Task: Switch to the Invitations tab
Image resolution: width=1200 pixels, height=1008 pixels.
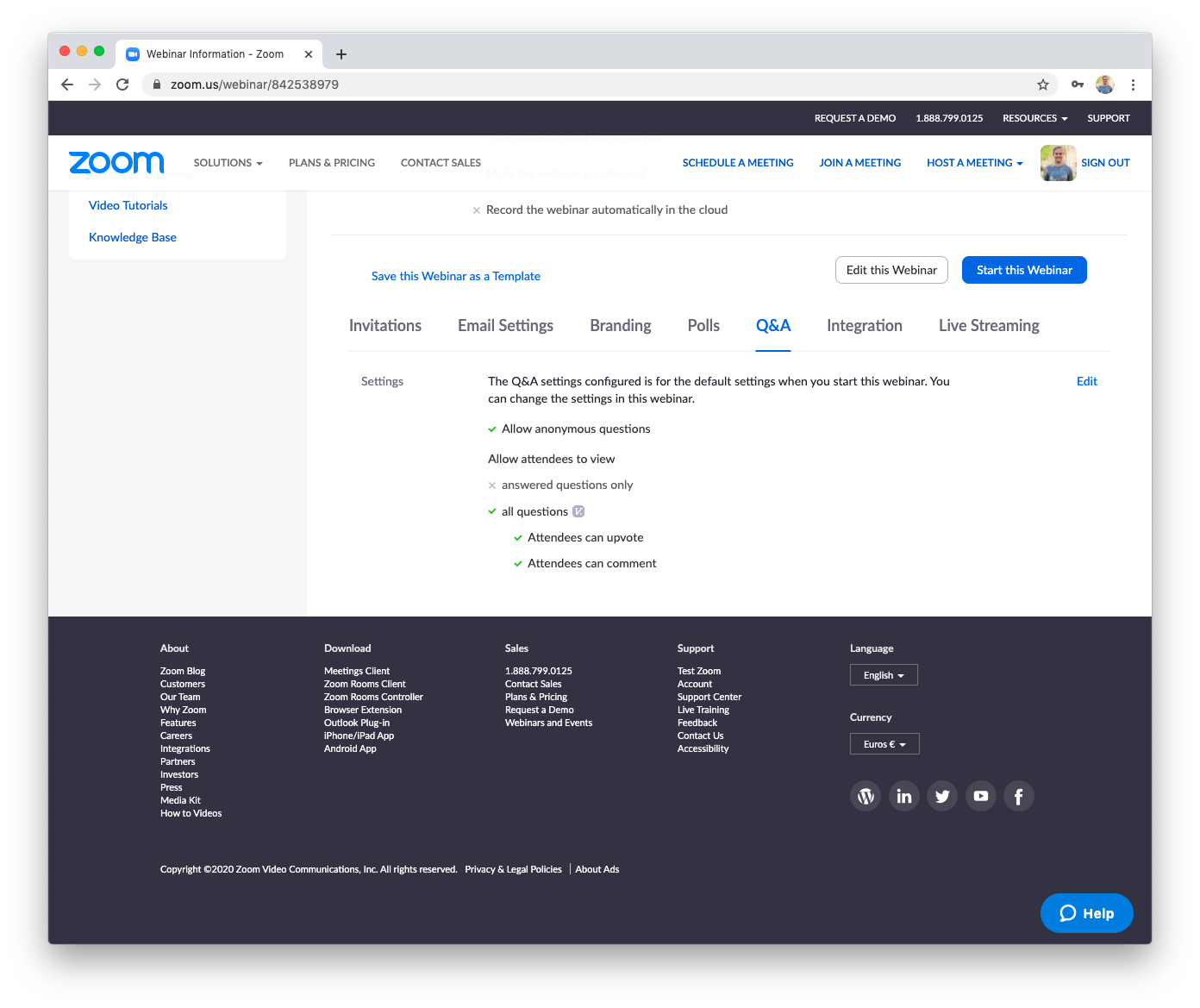Action: [x=385, y=326]
